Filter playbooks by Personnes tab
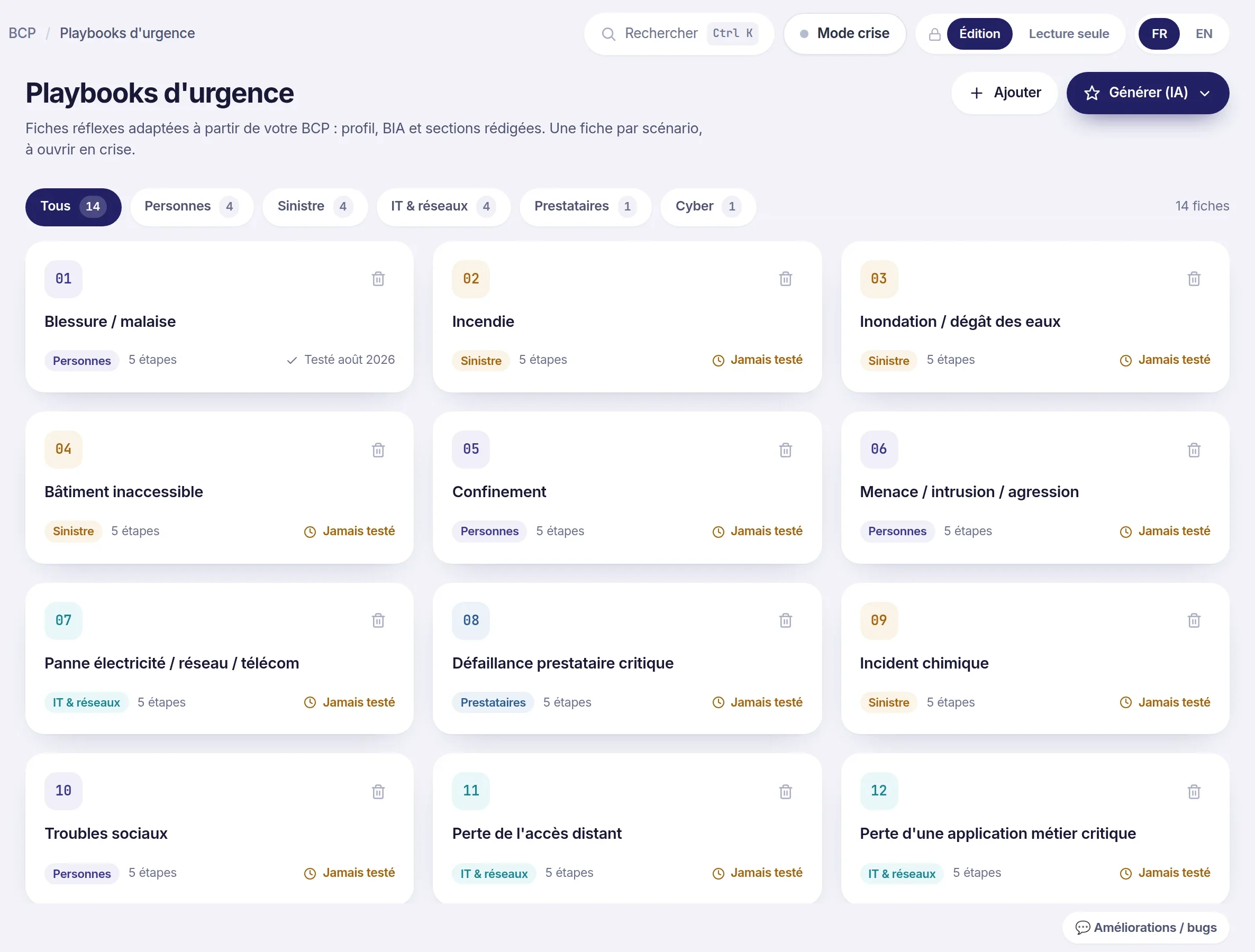The image size is (1255, 952). [x=191, y=207]
